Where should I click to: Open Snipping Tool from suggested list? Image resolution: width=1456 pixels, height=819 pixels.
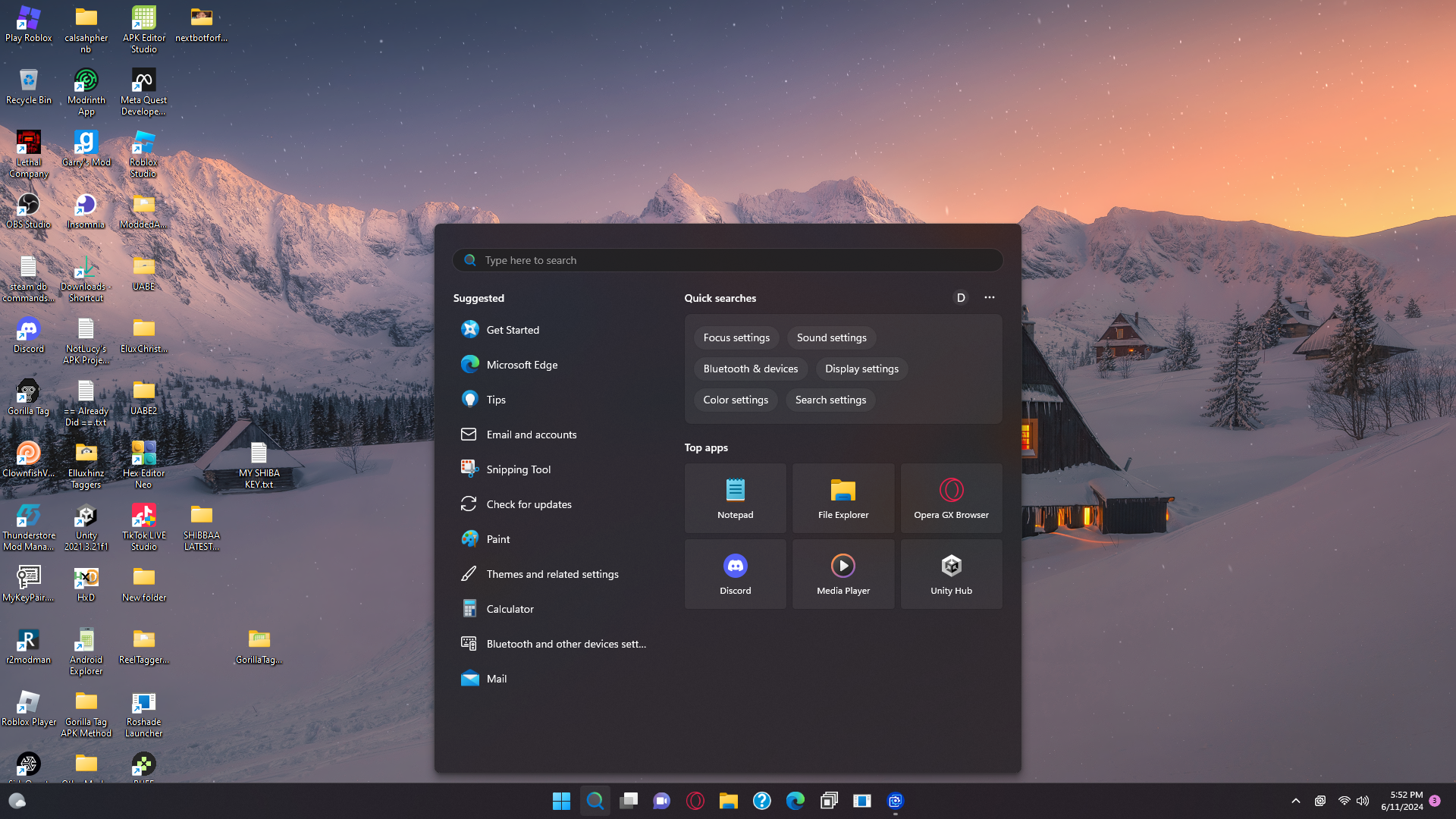518,469
